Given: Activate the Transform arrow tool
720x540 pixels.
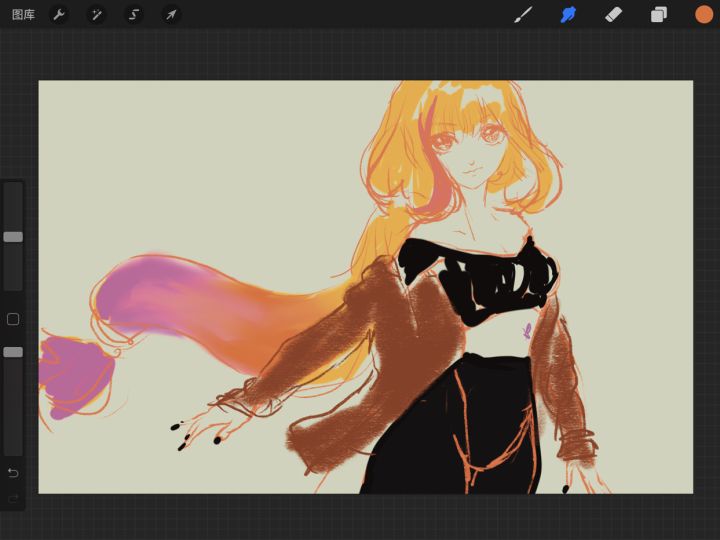Looking at the screenshot, I should [x=171, y=15].
